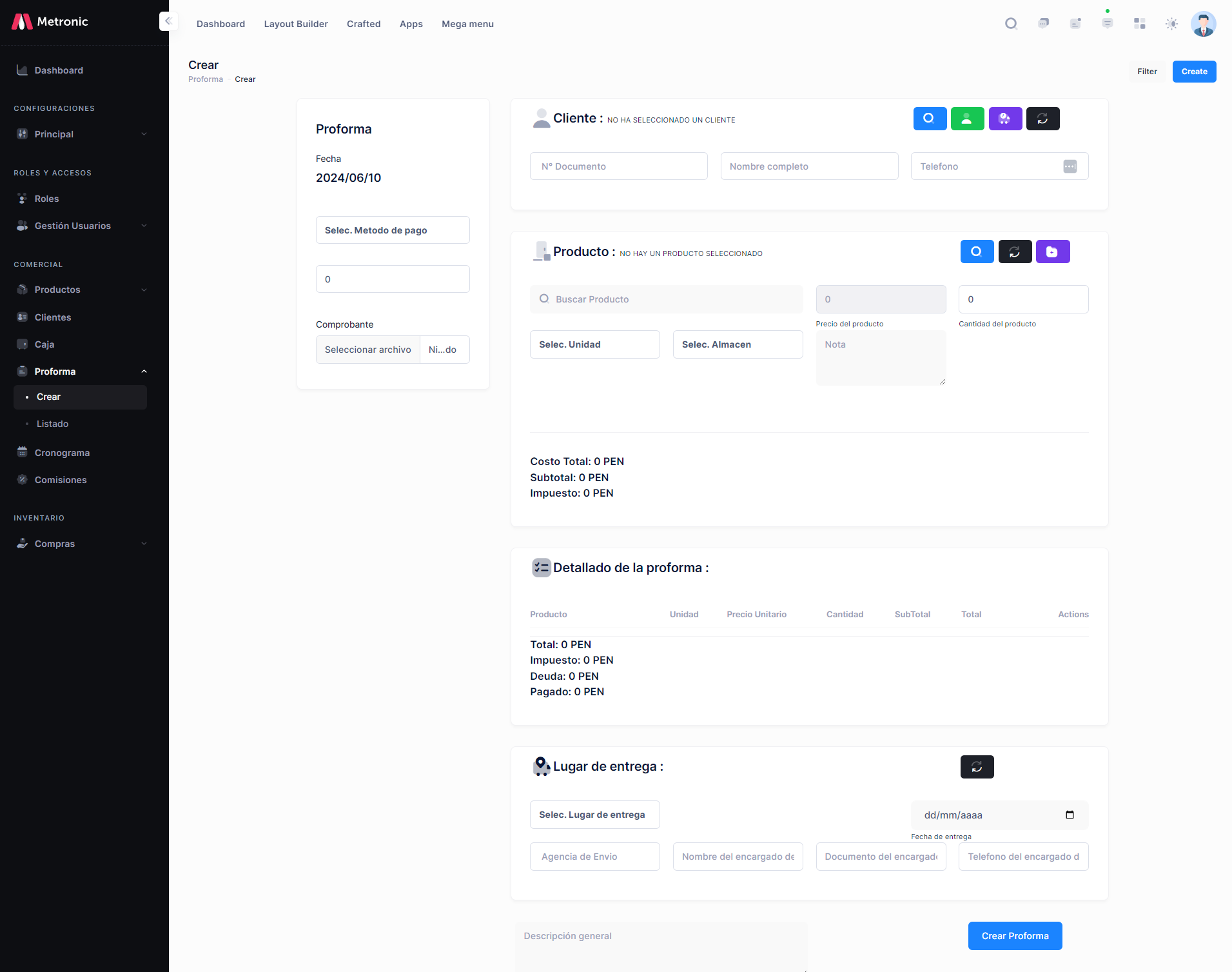Click the Buscar Producto search field
The height and width of the screenshot is (972, 1232).
tap(665, 299)
